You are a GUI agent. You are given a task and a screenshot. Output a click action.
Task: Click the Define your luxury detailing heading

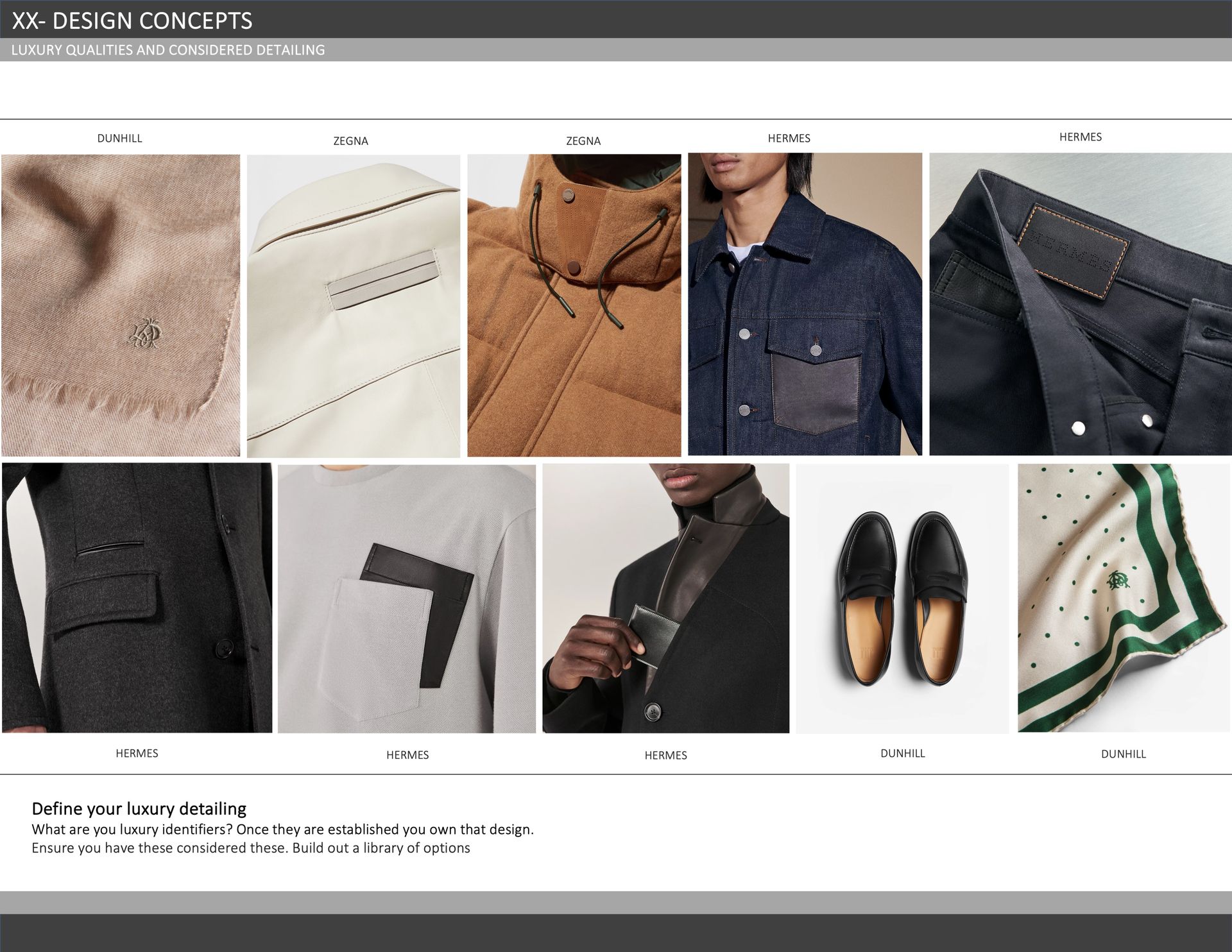[139, 808]
